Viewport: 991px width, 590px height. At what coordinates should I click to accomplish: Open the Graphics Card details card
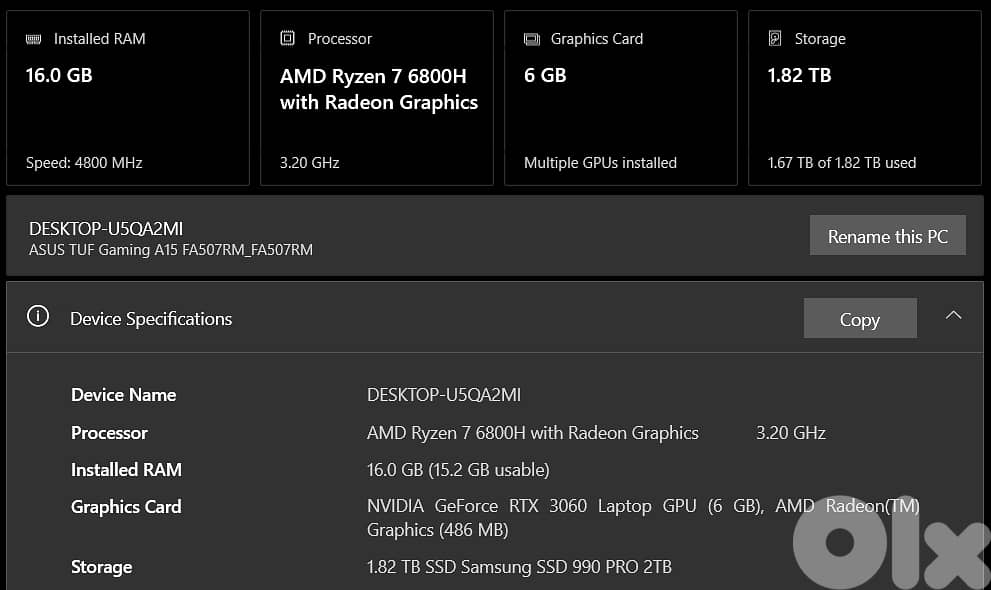click(x=620, y=97)
